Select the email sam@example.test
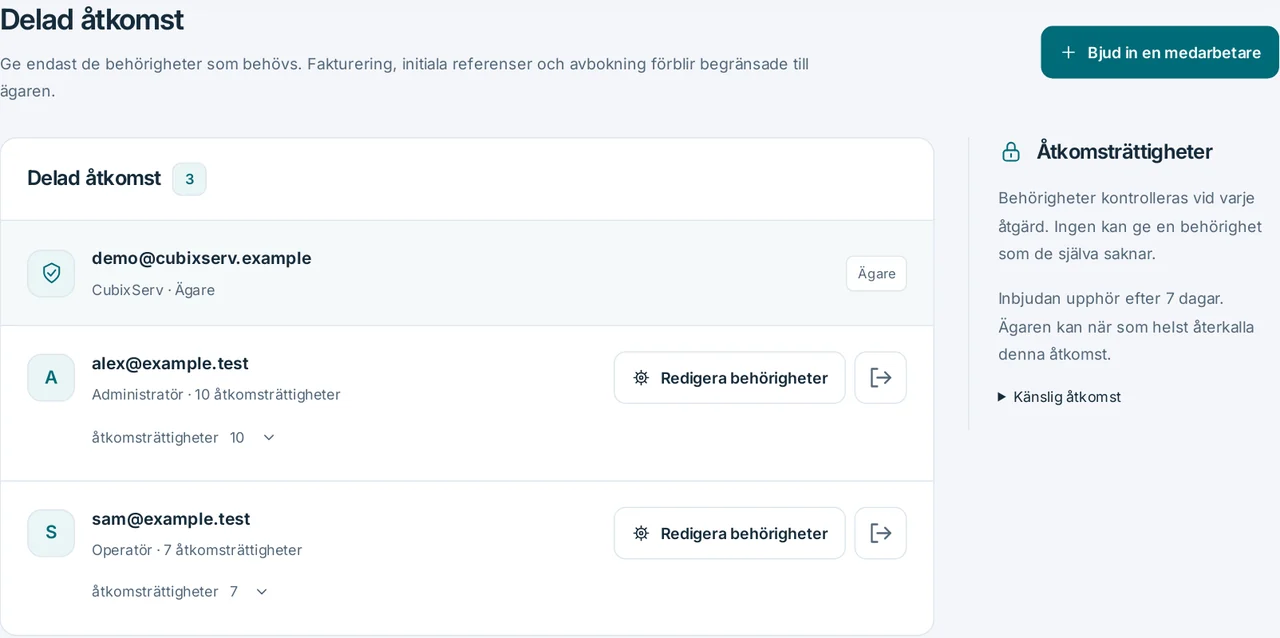The width and height of the screenshot is (1280, 638). (x=171, y=519)
